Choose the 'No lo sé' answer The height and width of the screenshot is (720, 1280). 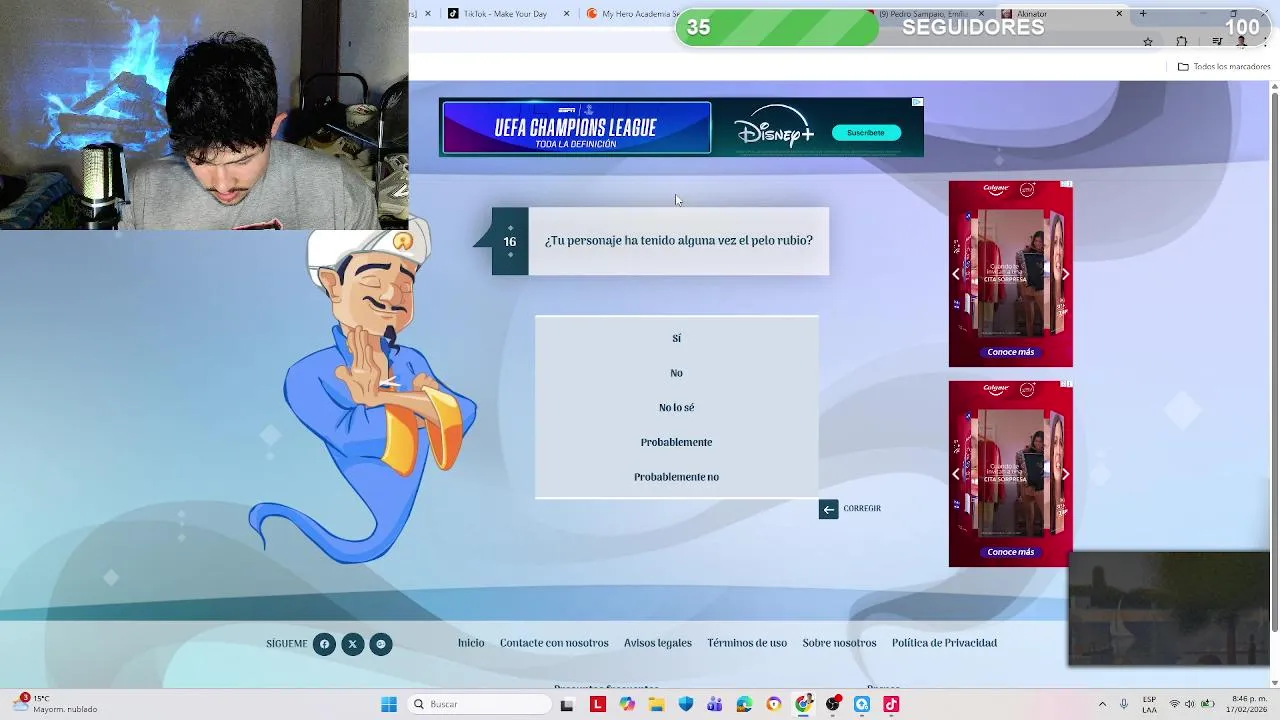click(676, 407)
